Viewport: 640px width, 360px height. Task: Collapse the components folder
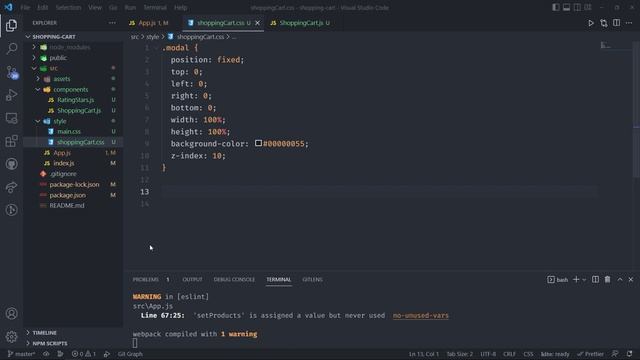[38, 89]
